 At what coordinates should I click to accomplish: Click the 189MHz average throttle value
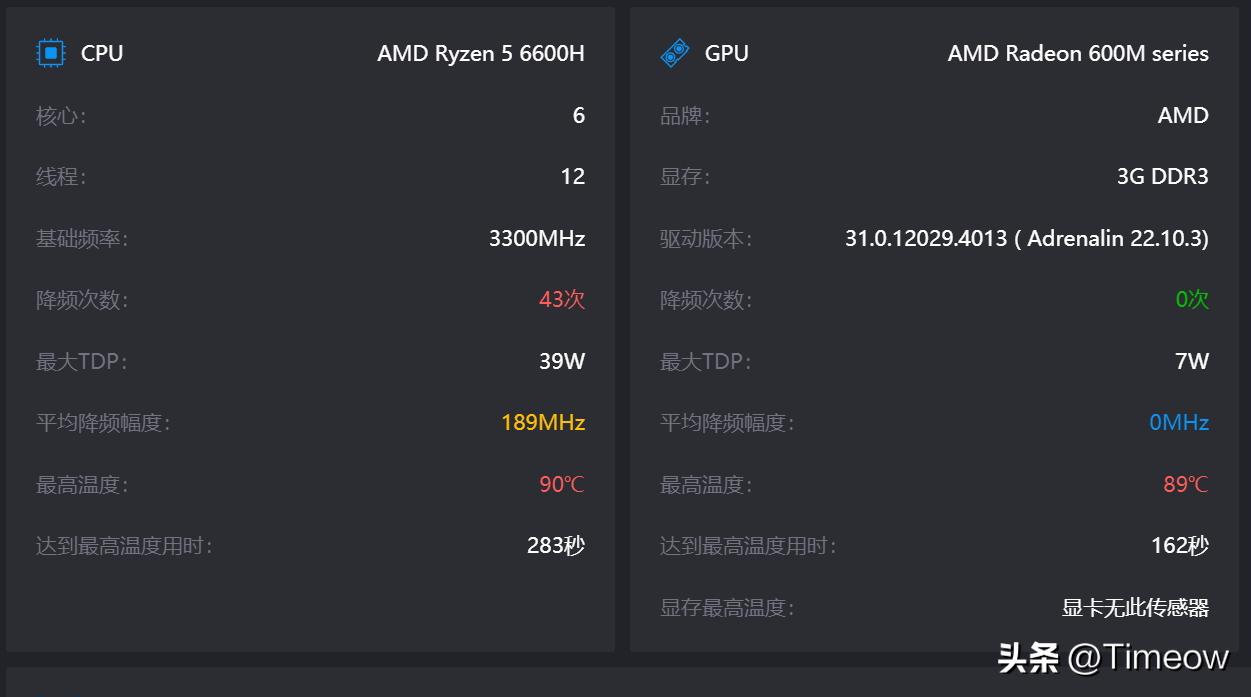click(543, 422)
